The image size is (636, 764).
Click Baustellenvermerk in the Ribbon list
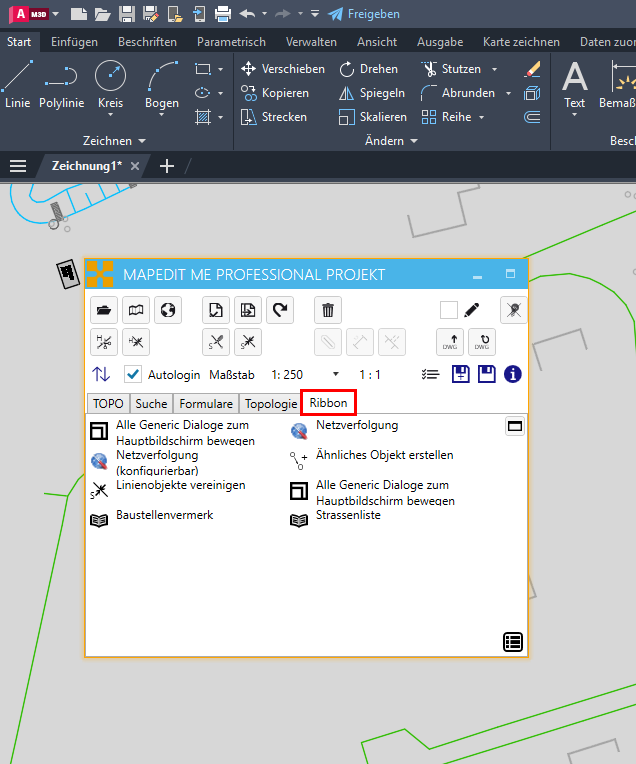pyautogui.click(x=164, y=515)
